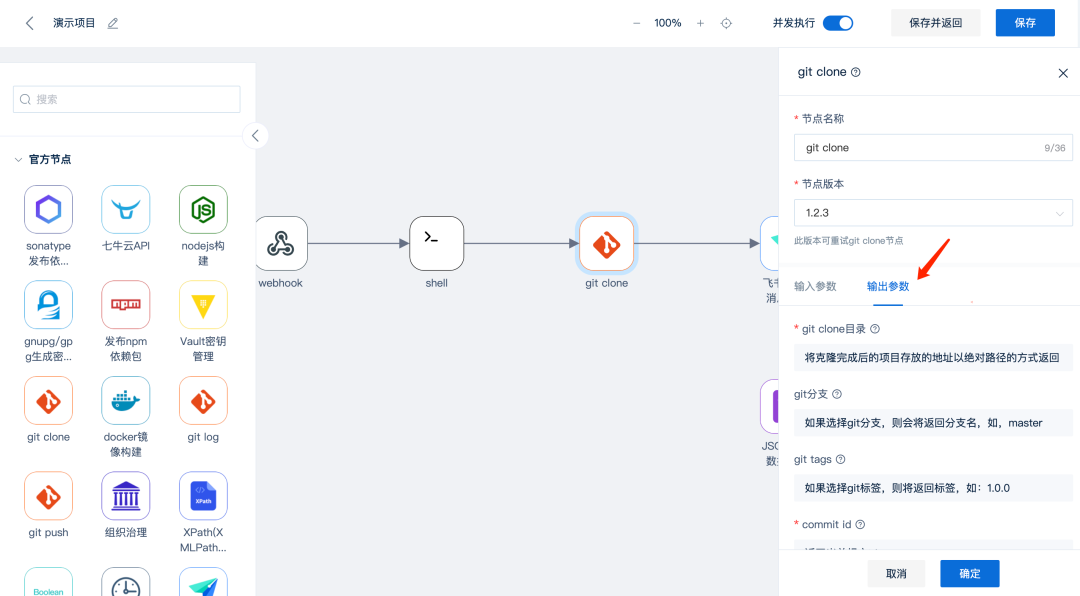The image size is (1080, 596).
Task: Click the webhook node on canvas
Action: pos(281,243)
